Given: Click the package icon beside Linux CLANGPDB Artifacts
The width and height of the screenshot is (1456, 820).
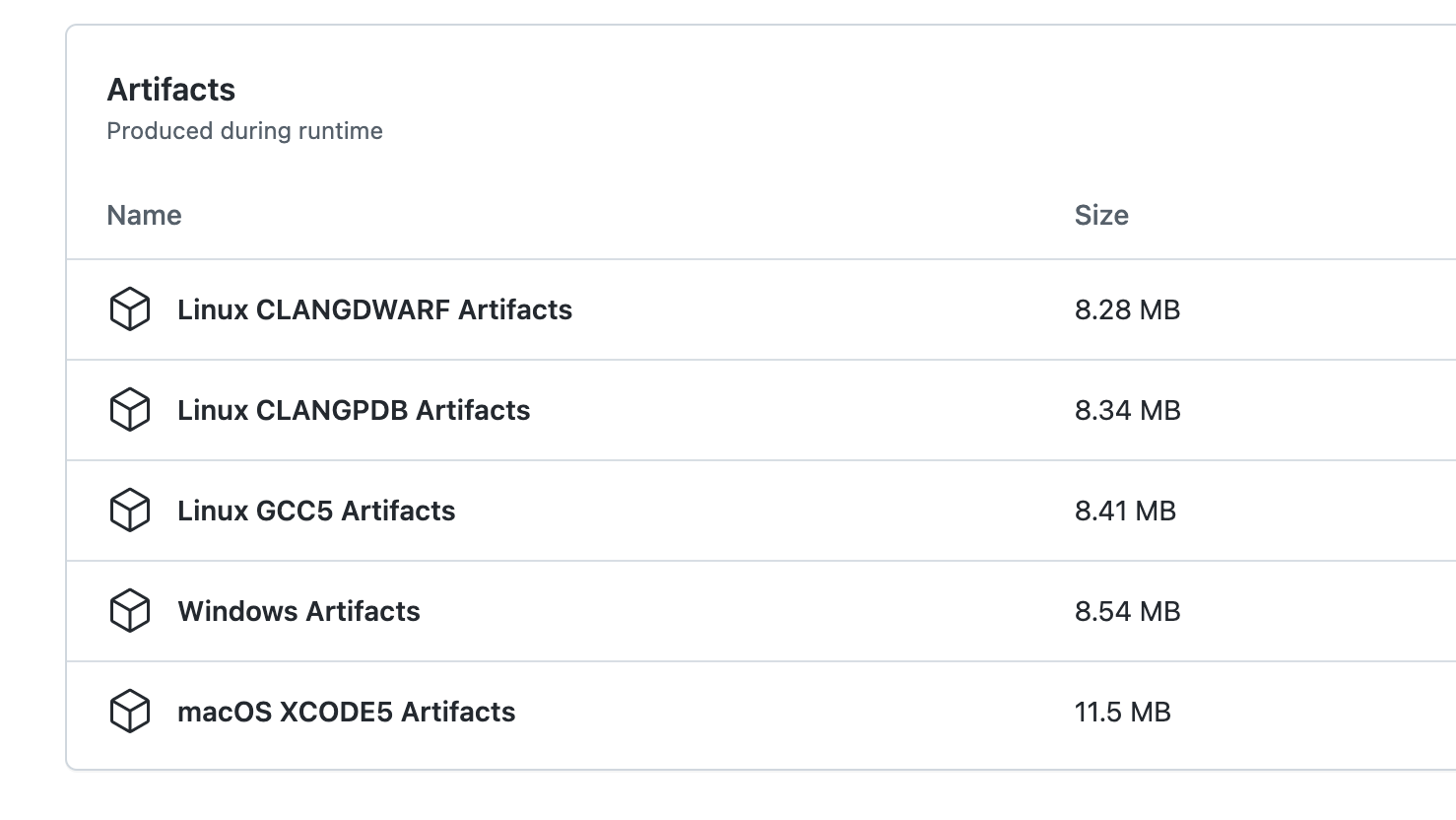Looking at the screenshot, I should pos(129,410).
